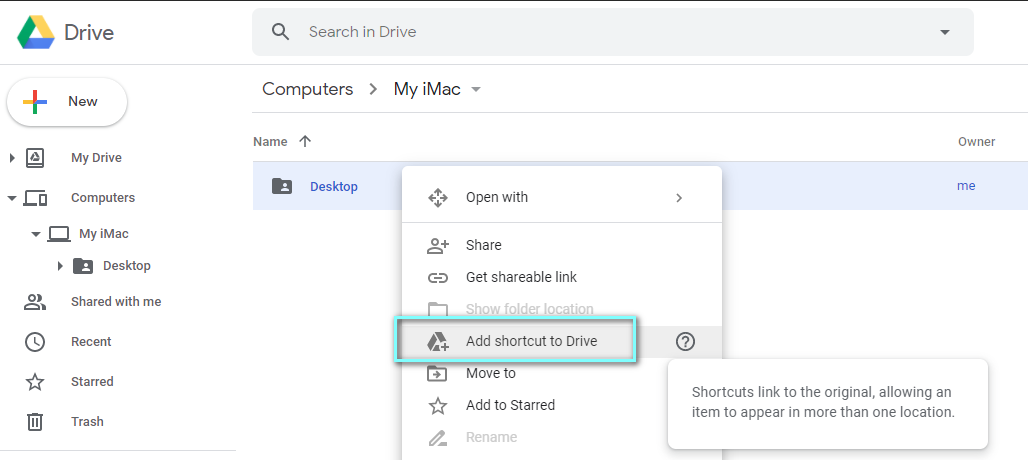Click the Trash bin icon
Image resolution: width=1028 pixels, height=460 pixels.
coord(35,421)
